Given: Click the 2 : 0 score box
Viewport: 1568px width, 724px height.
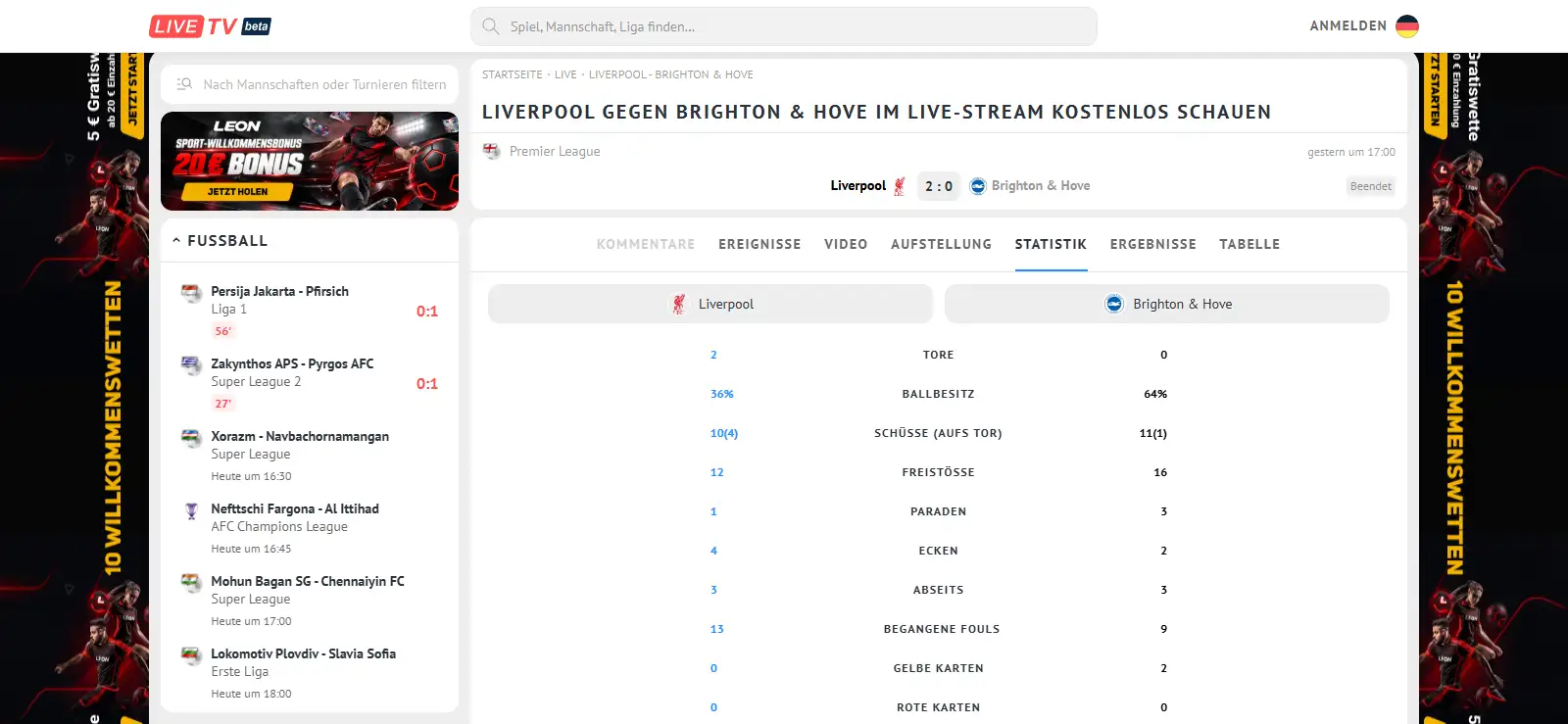Looking at the screenshot, I should [939, 186].
